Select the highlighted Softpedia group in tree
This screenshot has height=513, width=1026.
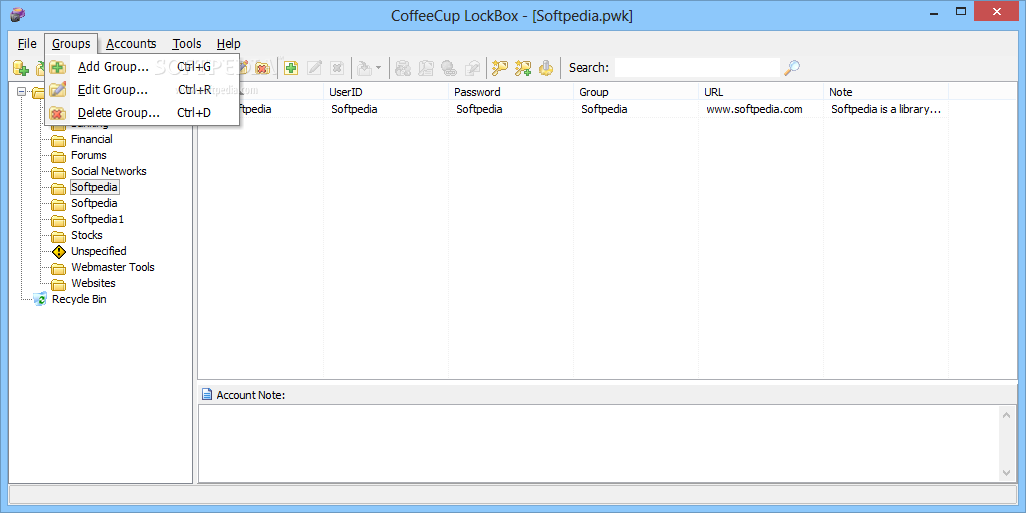[x=94, y=187]
